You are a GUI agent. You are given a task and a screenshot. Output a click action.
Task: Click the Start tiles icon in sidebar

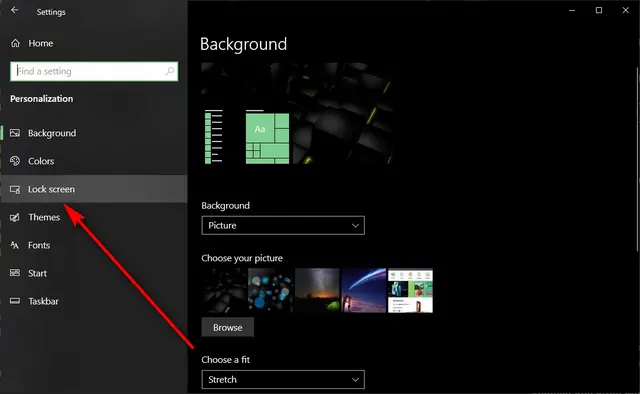pos(15,273)
